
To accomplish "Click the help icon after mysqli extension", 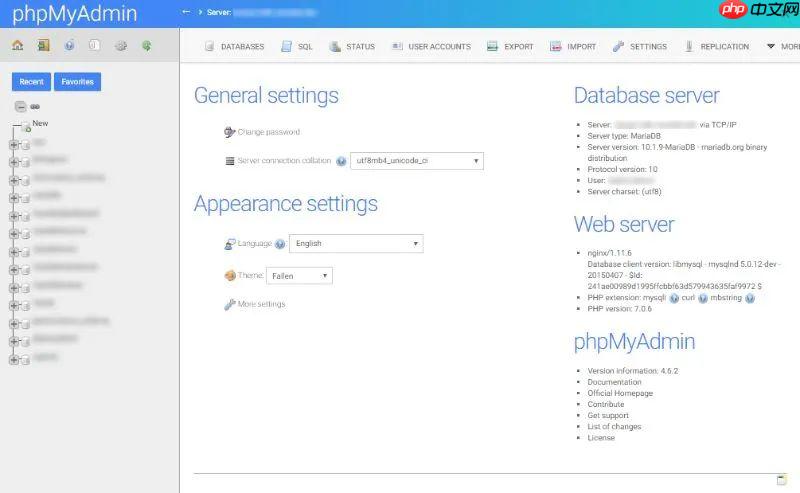I will click(x=674, y=298).
